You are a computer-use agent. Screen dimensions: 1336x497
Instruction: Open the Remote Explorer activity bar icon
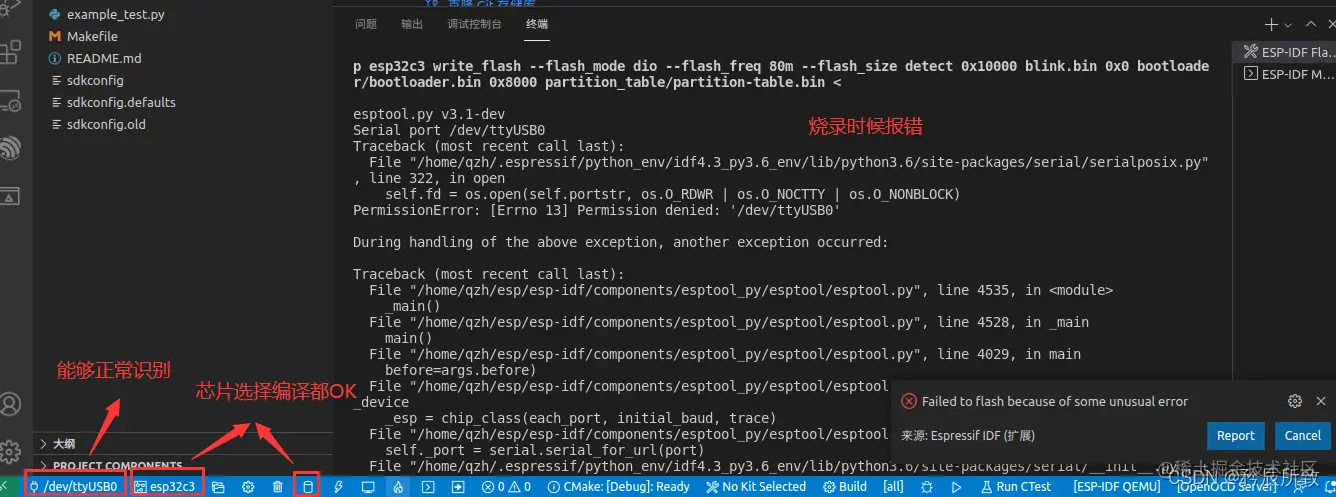point(11,101)
